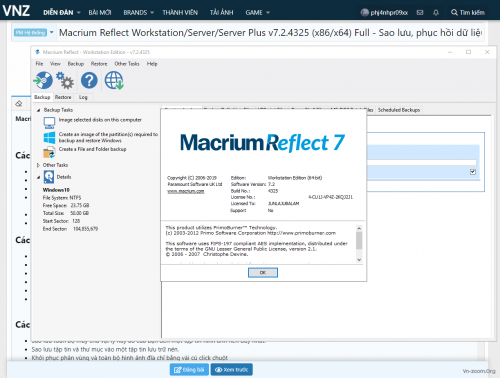The width and height of the screenshot is (500, 378).
Task: Switch to the Log tab
Action: [x=83, y=97]
